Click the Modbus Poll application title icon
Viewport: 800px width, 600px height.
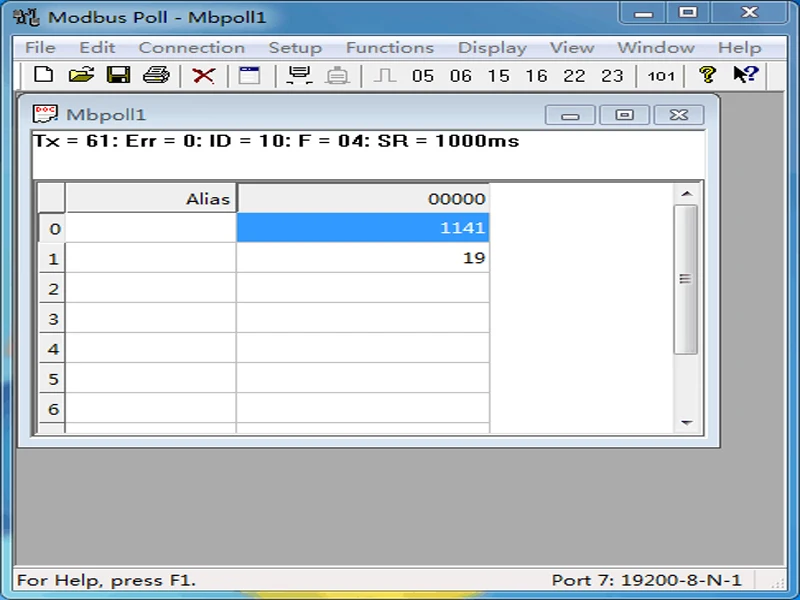coord(26,17)
